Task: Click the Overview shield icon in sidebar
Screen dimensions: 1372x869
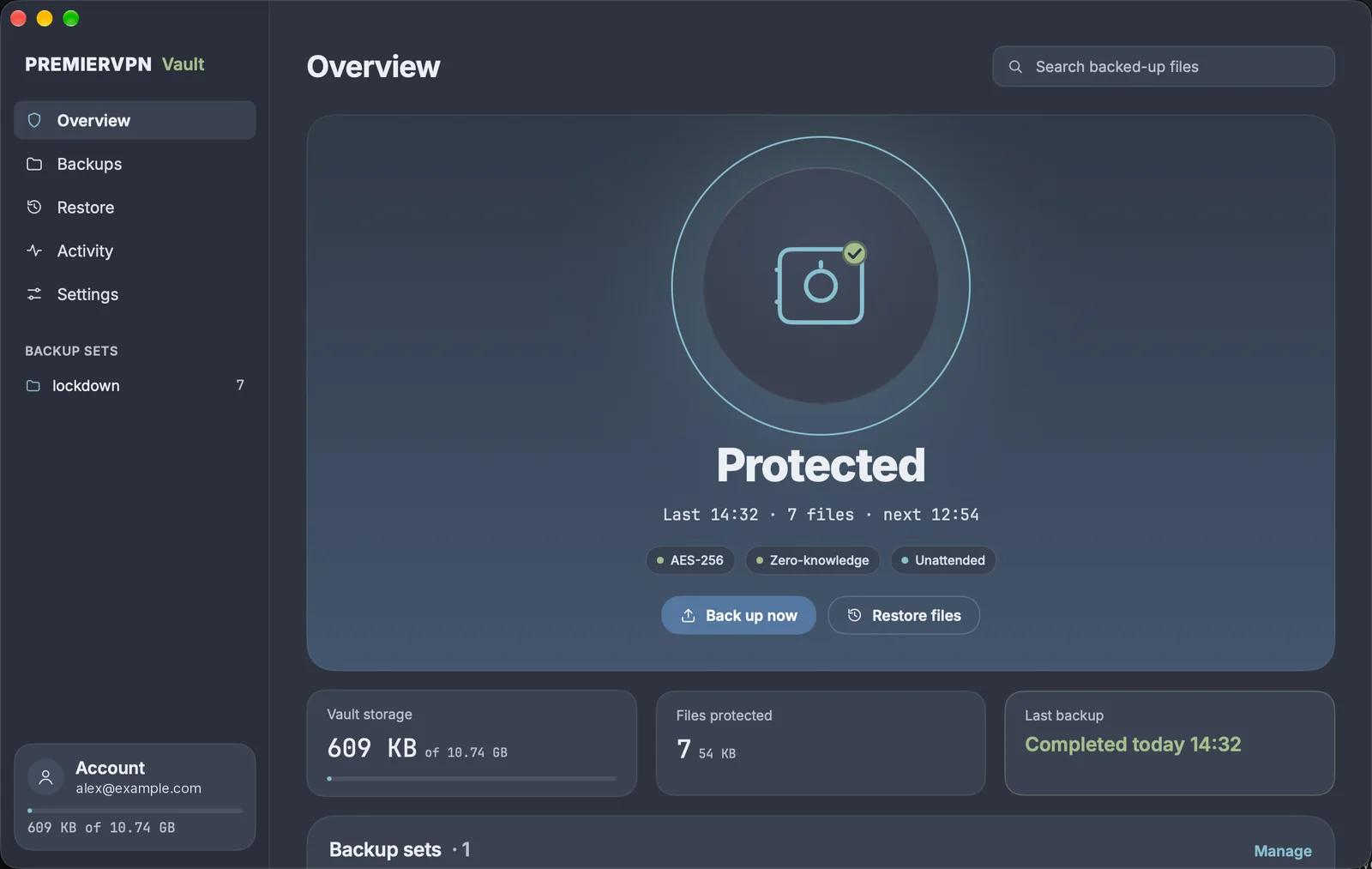Action: [34, 120]
